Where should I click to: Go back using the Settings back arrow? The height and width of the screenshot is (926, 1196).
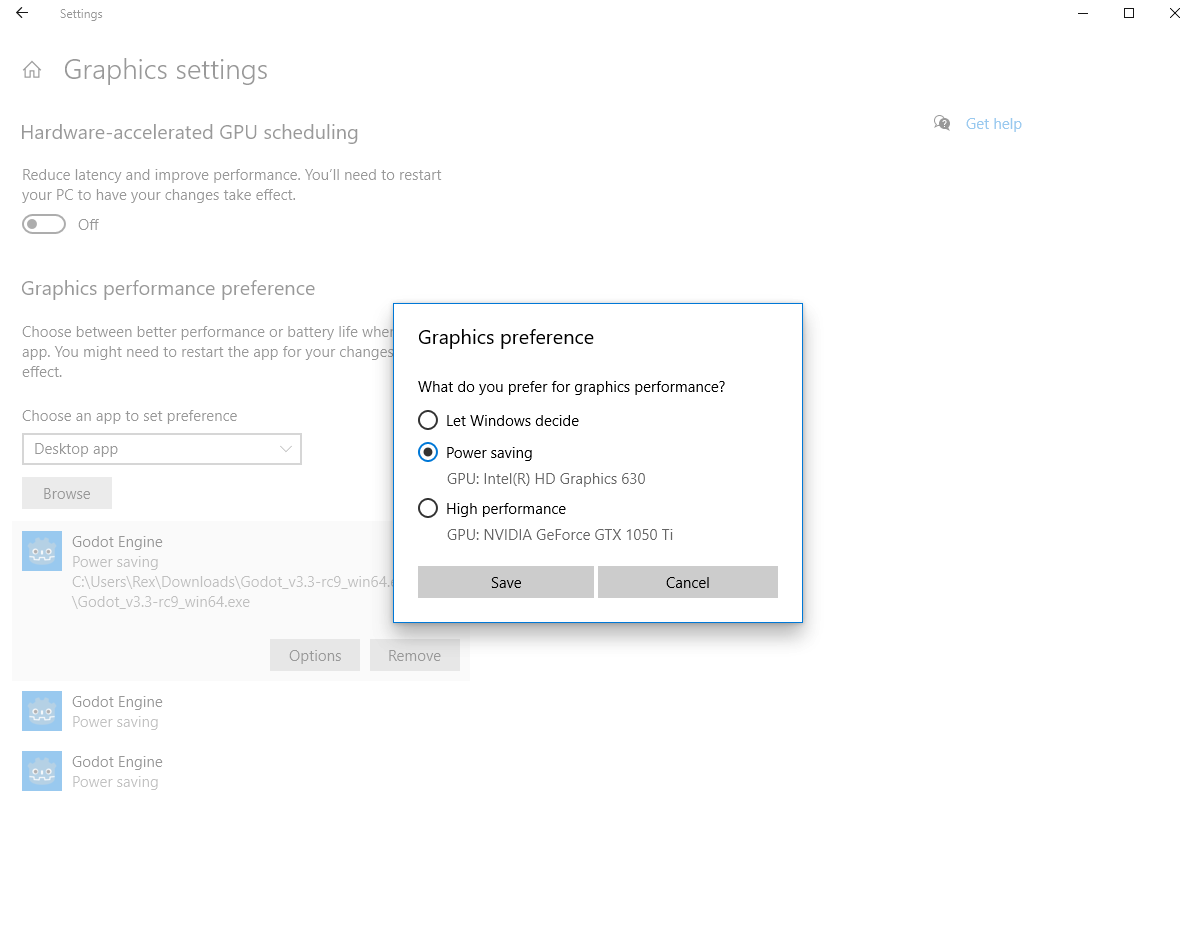coord(22,13)
